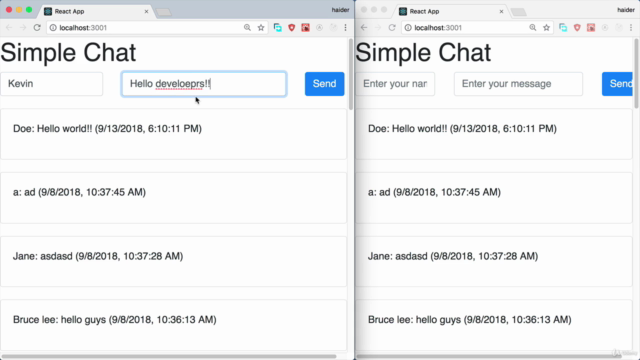Open new tab in left window
Image resolution: width=640 pixels, height=360 pixels.
pos(164,12)
